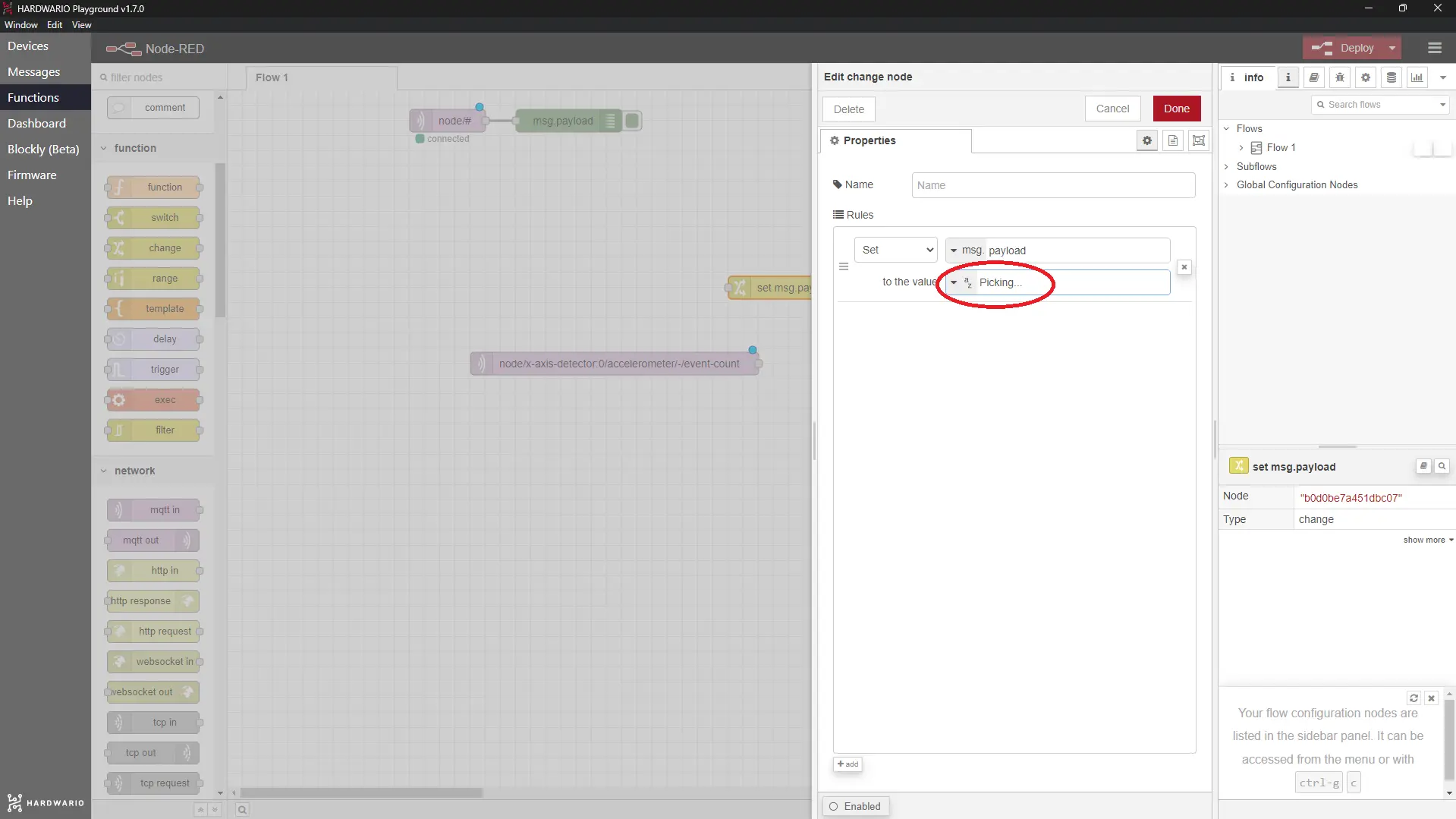Switch to the Flow 1 workspace tab

[x=322, y=77]
